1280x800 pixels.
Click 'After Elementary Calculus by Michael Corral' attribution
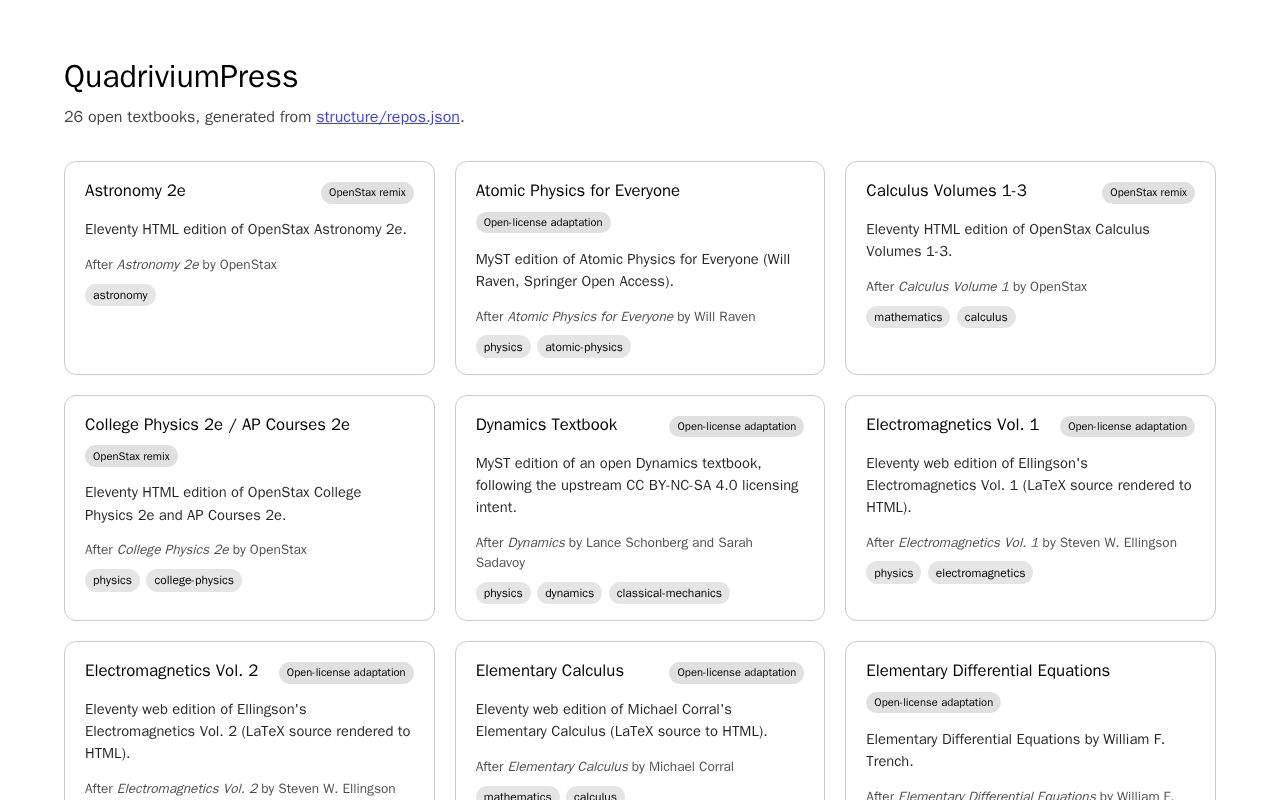tap(605, 767)
